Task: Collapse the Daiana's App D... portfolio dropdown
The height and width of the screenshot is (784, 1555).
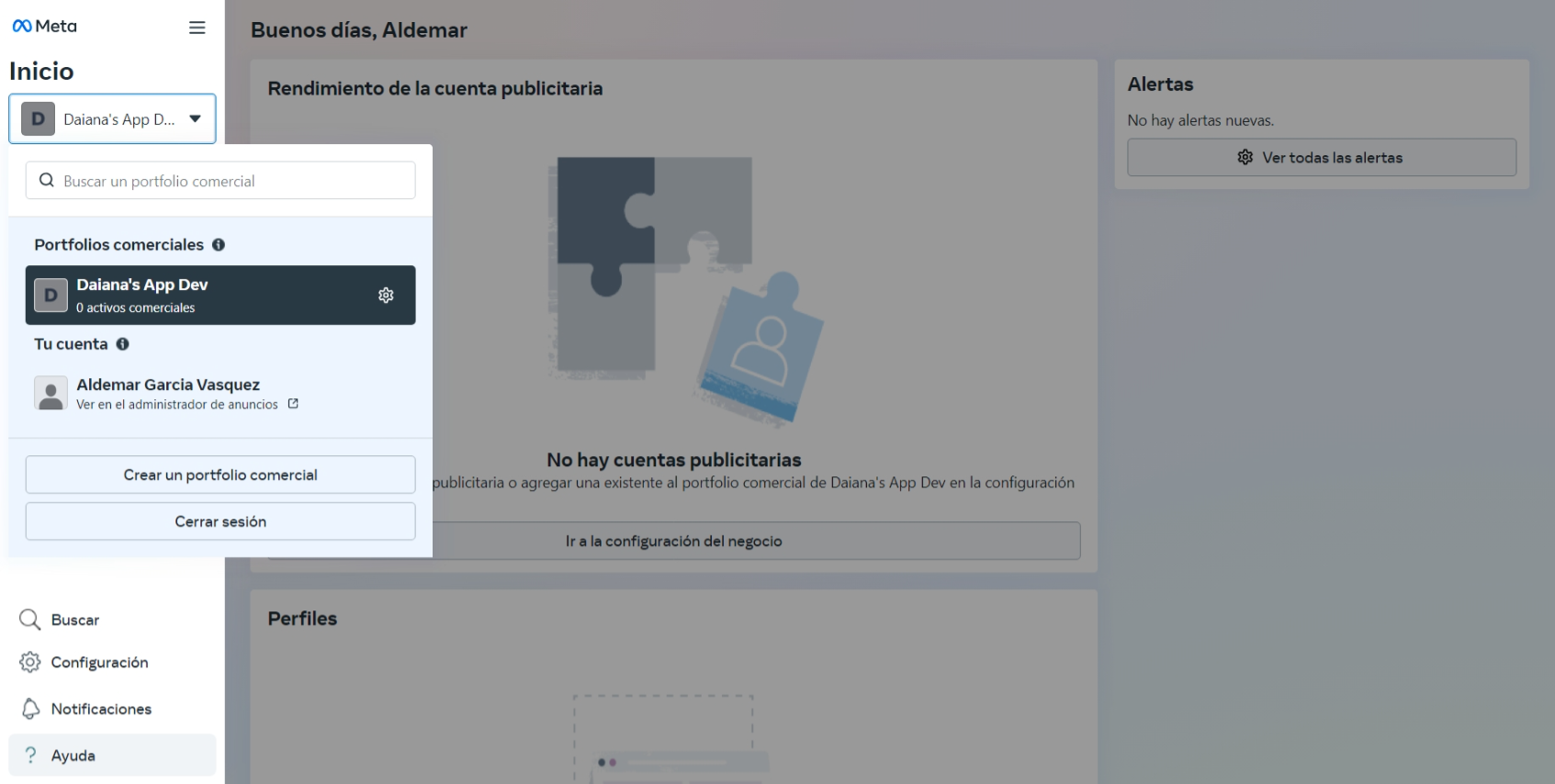Action: click(195, 118)
